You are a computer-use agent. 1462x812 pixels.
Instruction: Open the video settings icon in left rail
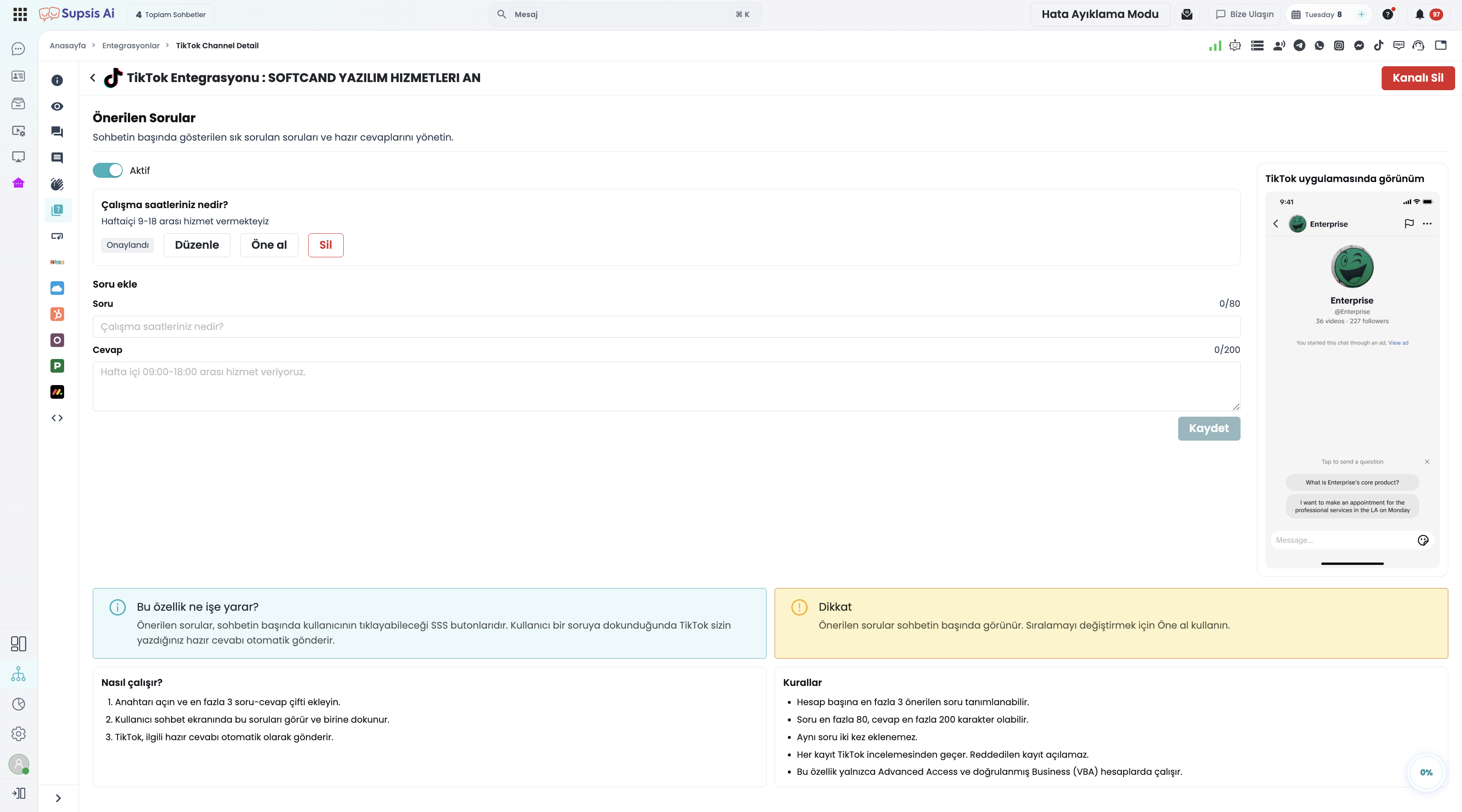(18, 130)
